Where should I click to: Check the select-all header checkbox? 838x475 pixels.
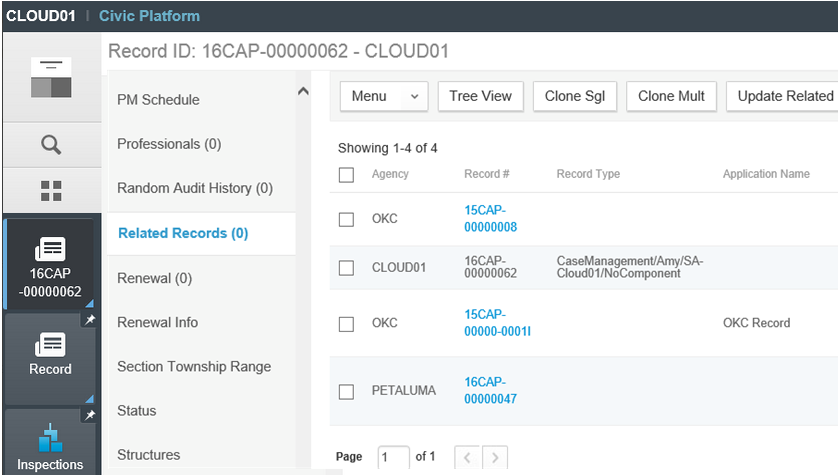(x=346, y=175)
